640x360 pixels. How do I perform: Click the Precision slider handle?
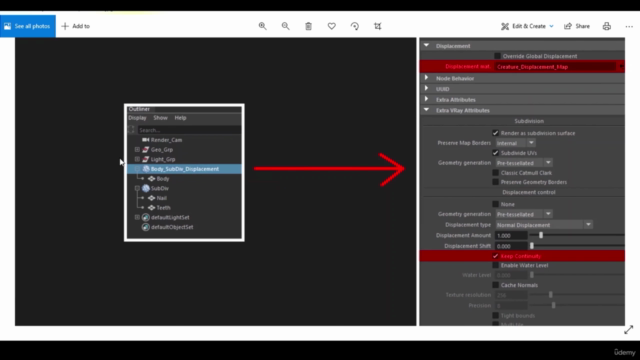click(x=553, y=305)
